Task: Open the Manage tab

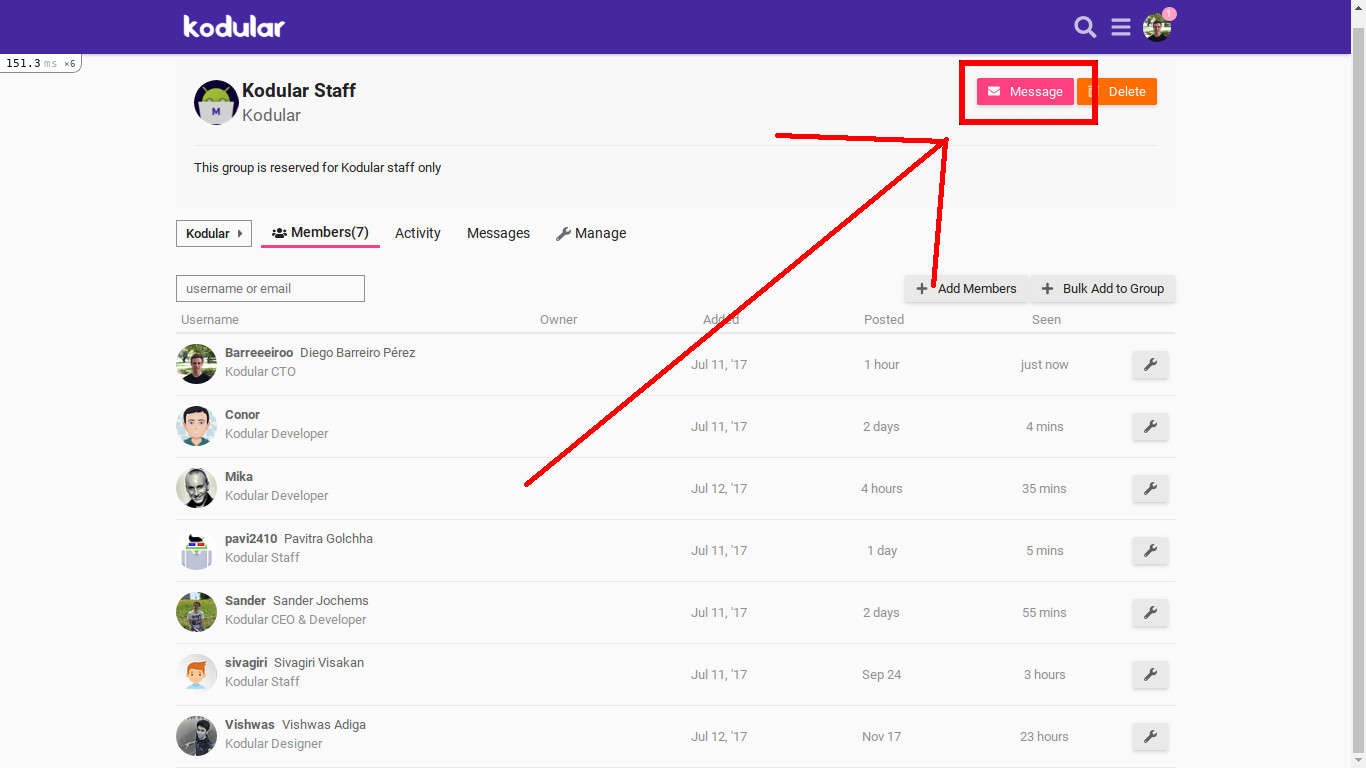Action: point(591,233)
